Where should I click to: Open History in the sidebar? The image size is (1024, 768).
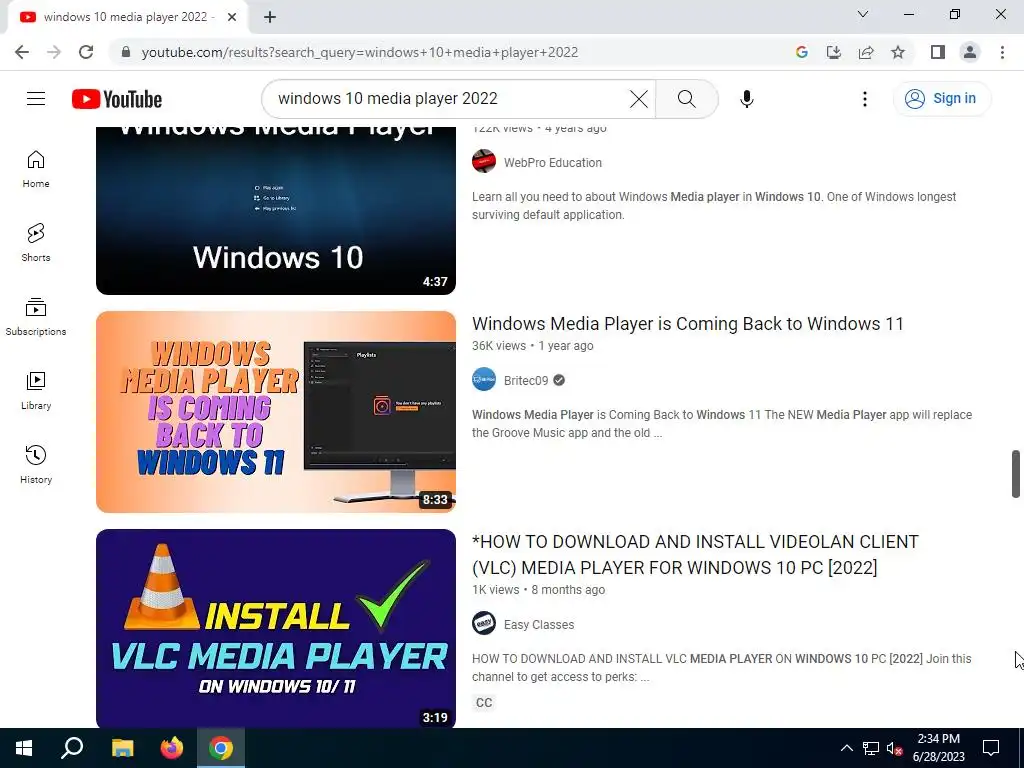[x=36, y=464]
